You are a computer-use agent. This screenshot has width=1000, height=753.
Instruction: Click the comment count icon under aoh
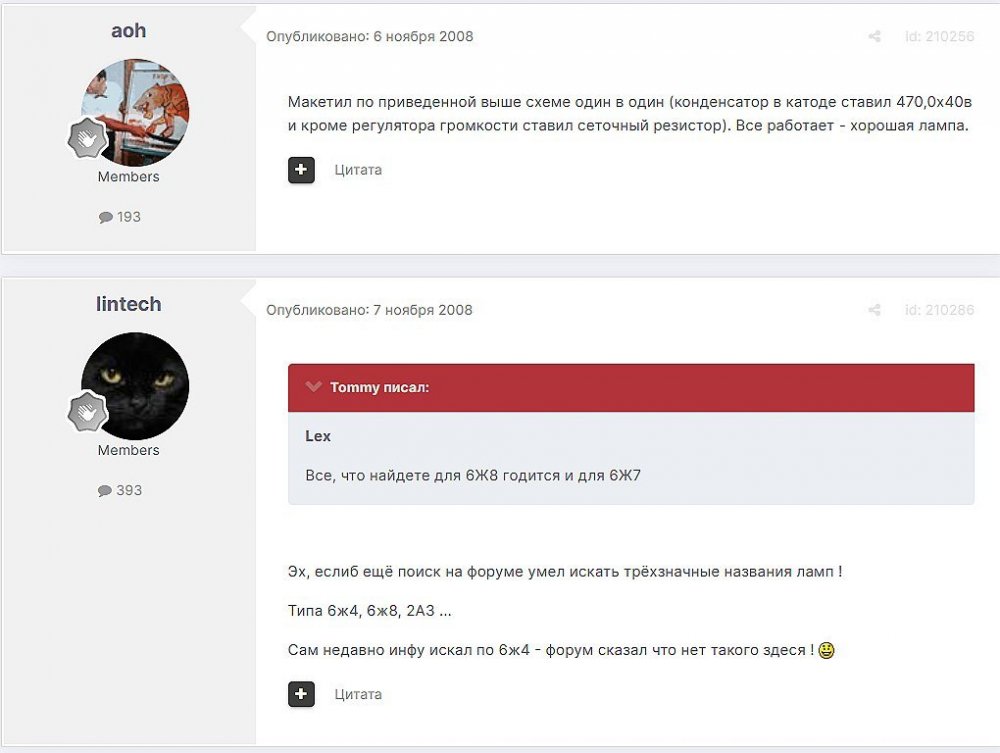pos(105,217)
